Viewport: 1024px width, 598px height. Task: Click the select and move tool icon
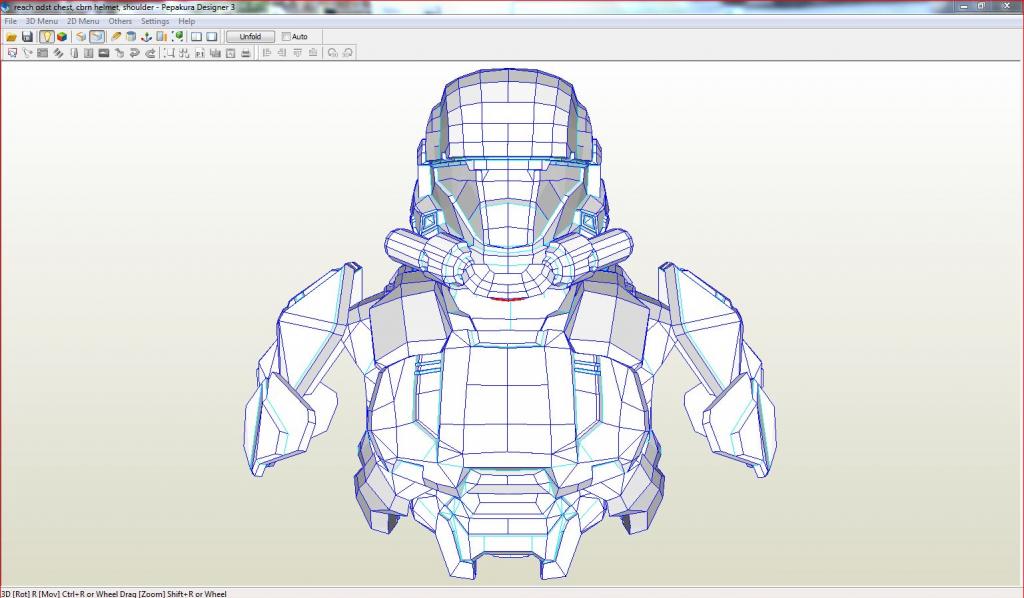click(x=12, y=53)
